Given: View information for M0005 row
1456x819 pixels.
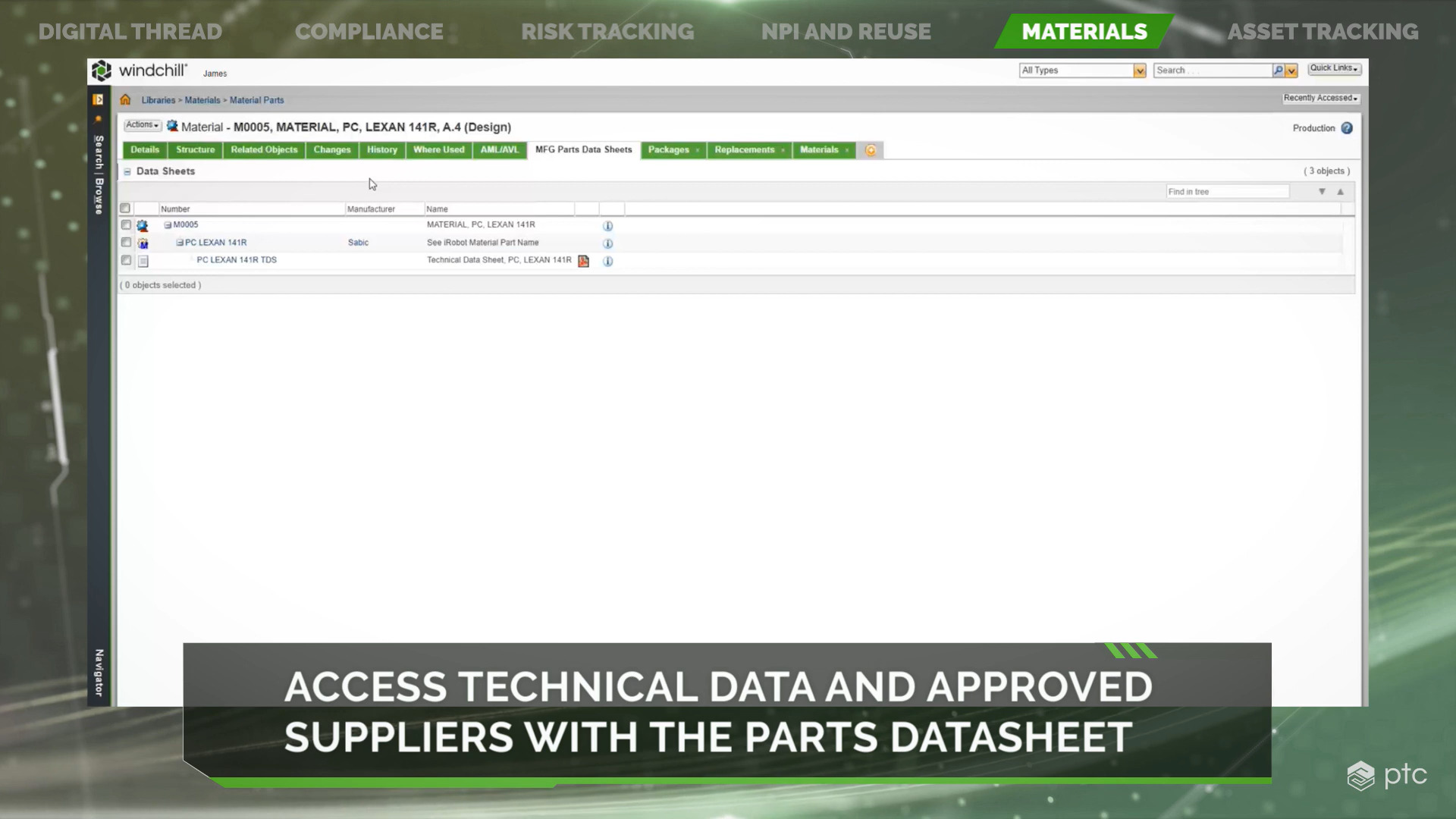Looking at the screenshot, I should point(607,226).
